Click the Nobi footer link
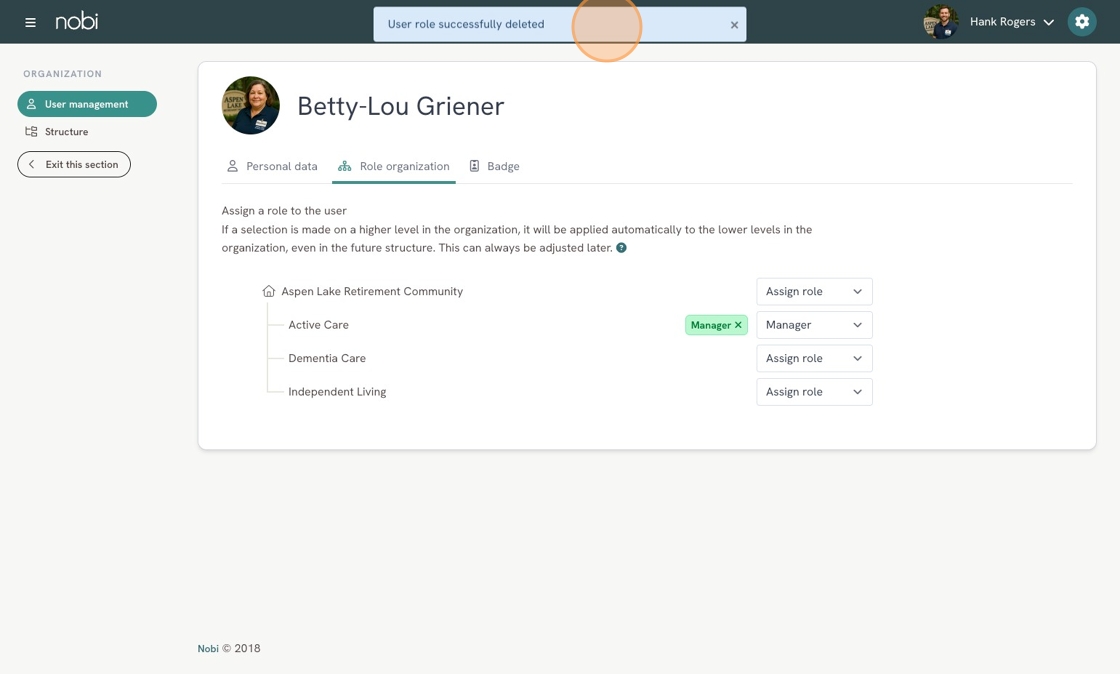This screenshot has height=674, width=1120. click(x=208, y=649)
